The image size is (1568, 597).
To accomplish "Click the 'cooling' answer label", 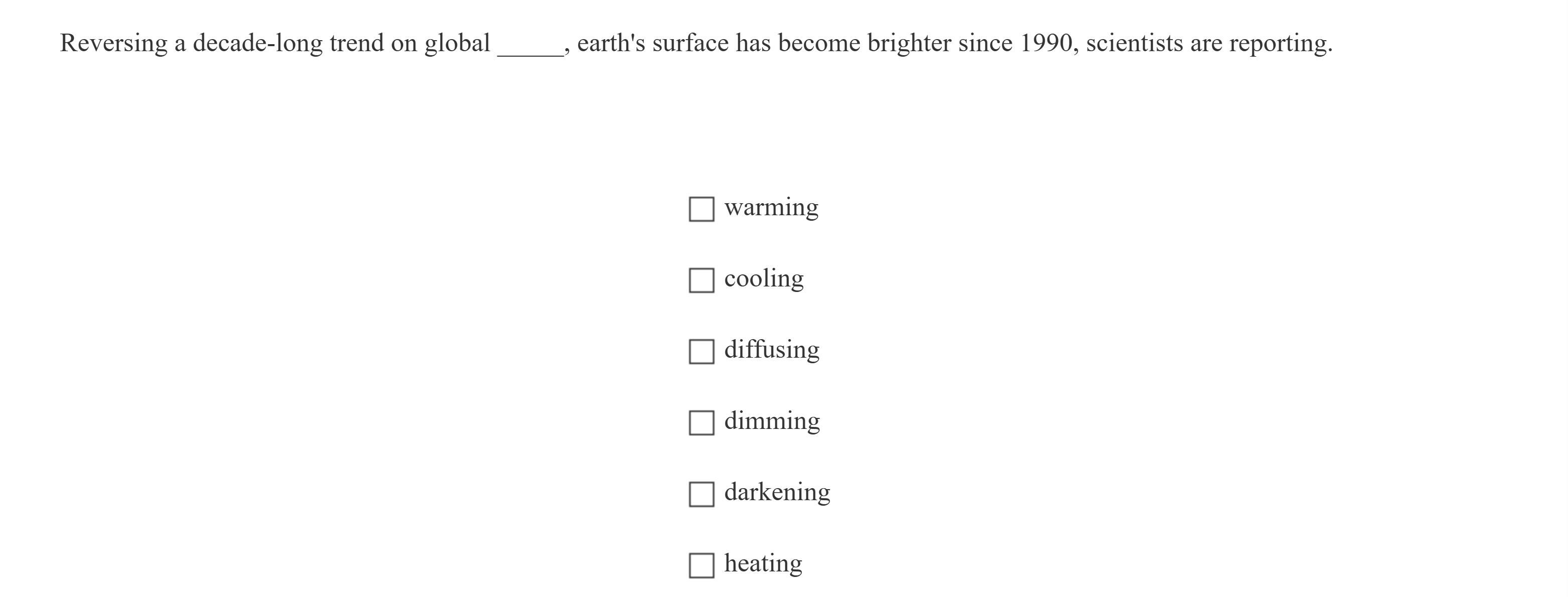I will [764, 279].
